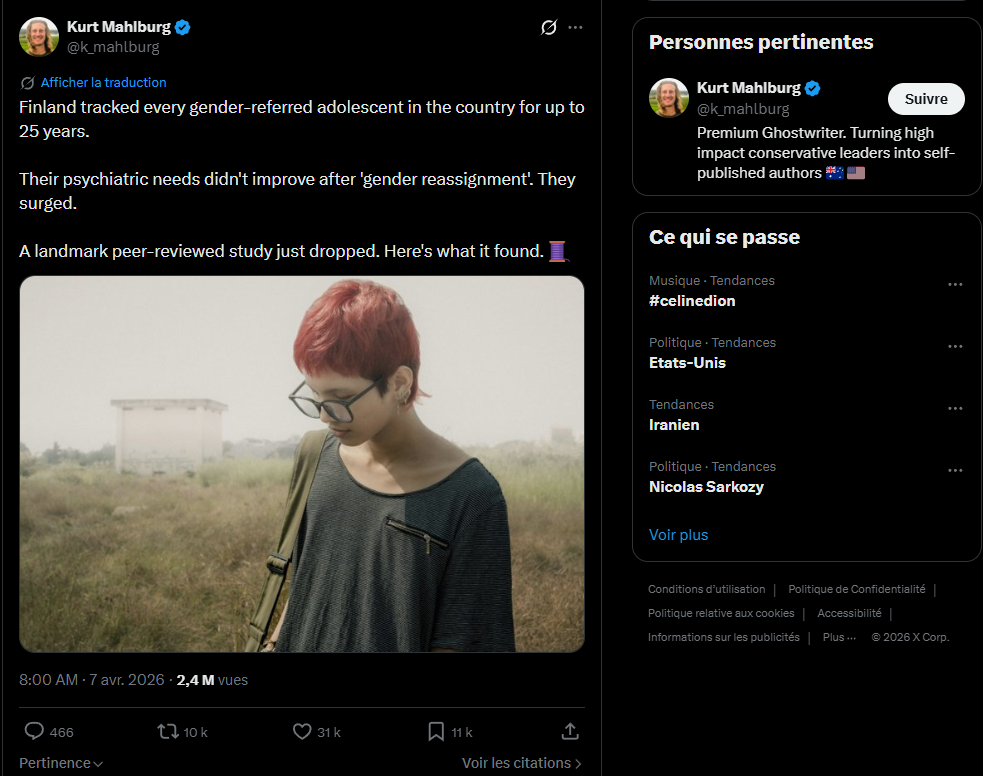
Task: Click the reply comment icon
Action: tap(34, 732)
